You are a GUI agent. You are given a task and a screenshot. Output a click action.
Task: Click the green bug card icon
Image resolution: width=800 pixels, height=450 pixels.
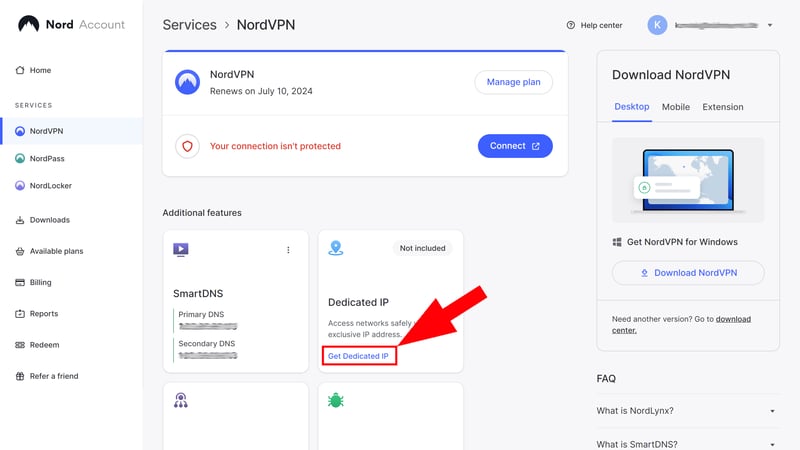click(336, 401)
